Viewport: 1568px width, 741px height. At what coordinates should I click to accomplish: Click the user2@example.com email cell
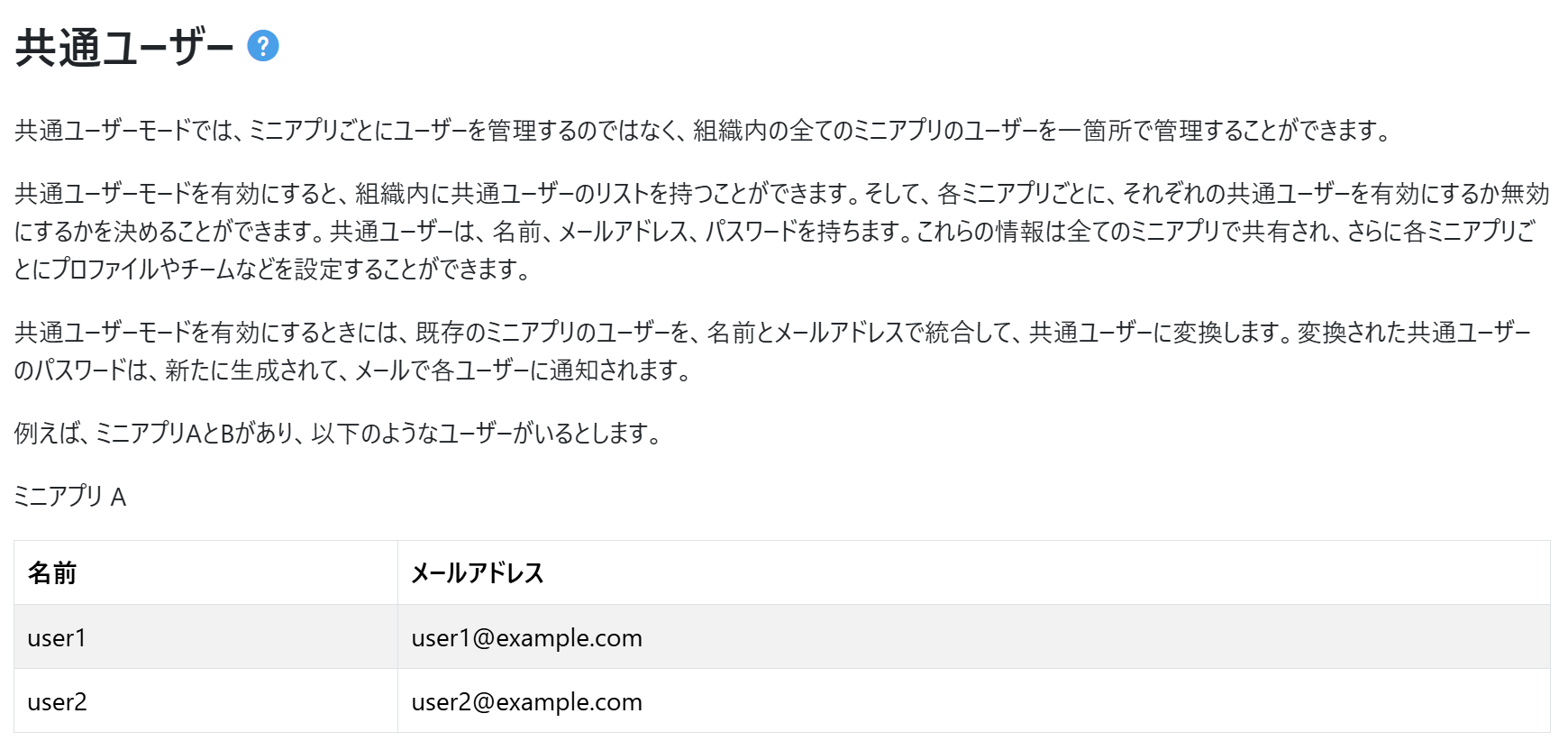point(526,702)
